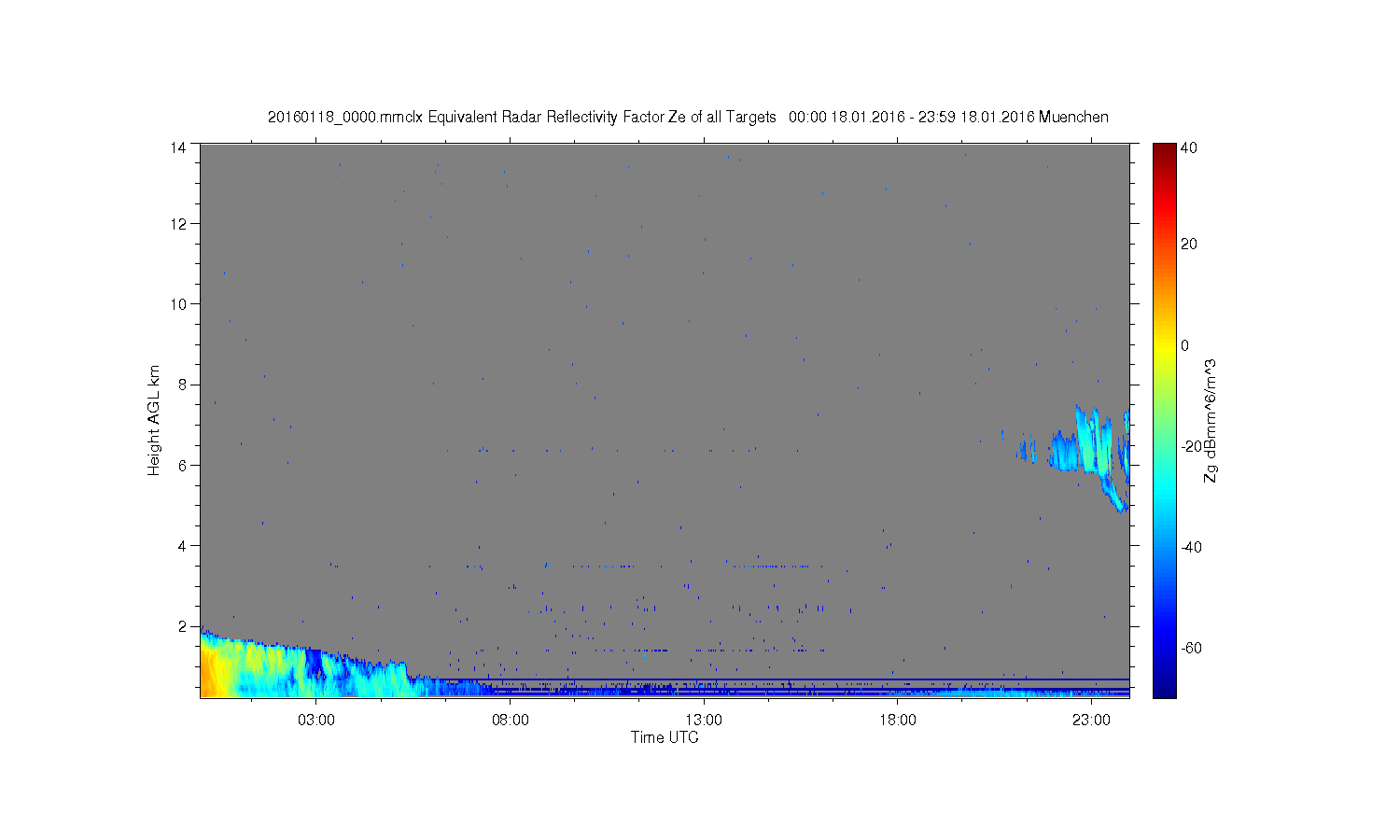Select the "Zg dBmm^6/m^3" colorbar unit label
The width and height of the screenshot is (1400, 840).
pos(1211,420)
